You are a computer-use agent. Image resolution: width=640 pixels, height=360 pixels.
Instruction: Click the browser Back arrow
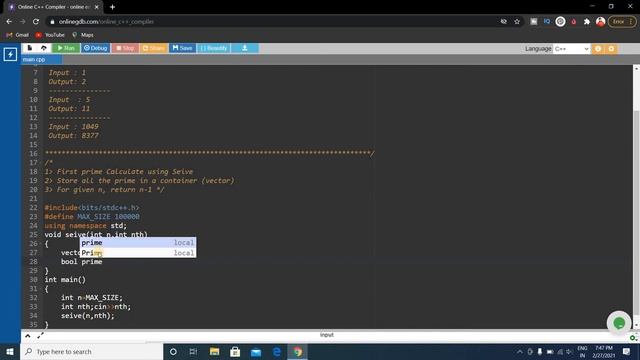coord(9,22)
